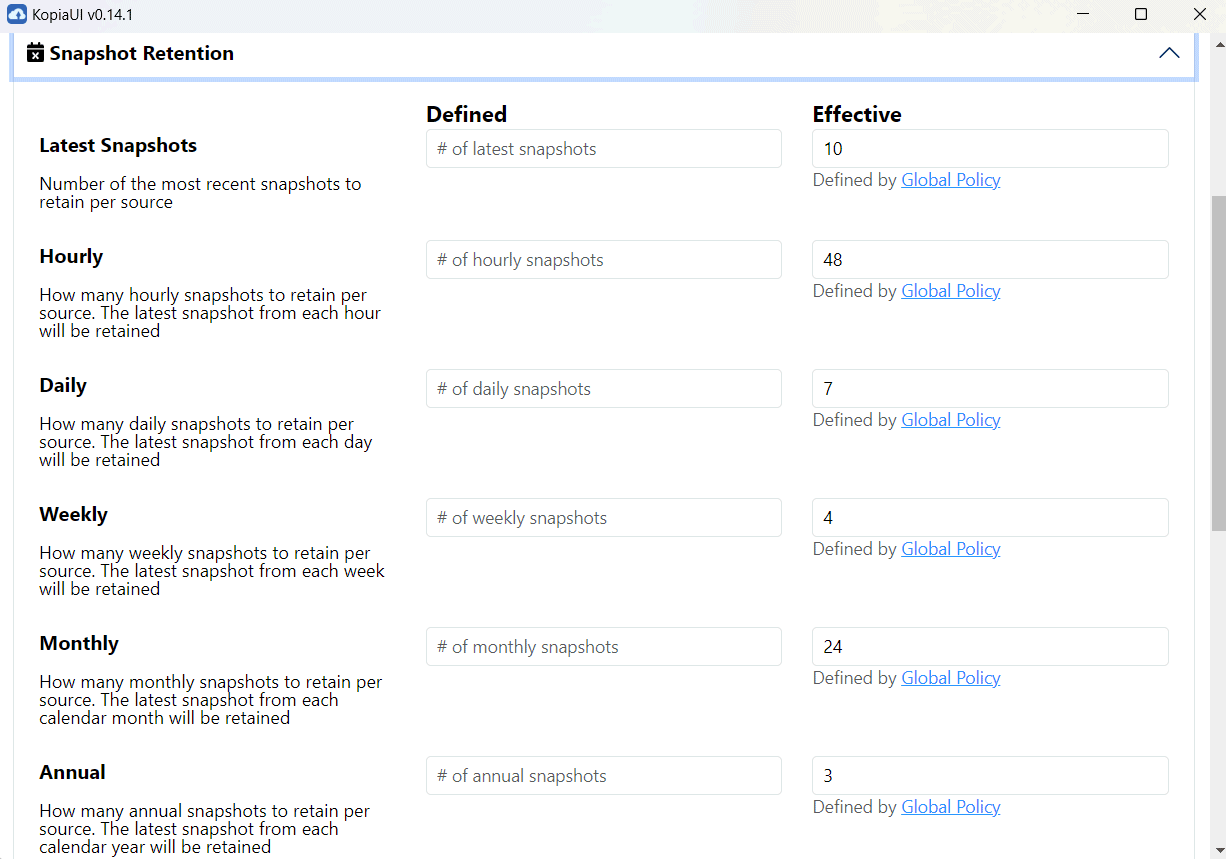Image resolution: width=1226 pixels, height=859 pixels.
Task: Click Global Policy link under Monthly value
Action: point(950,678)
